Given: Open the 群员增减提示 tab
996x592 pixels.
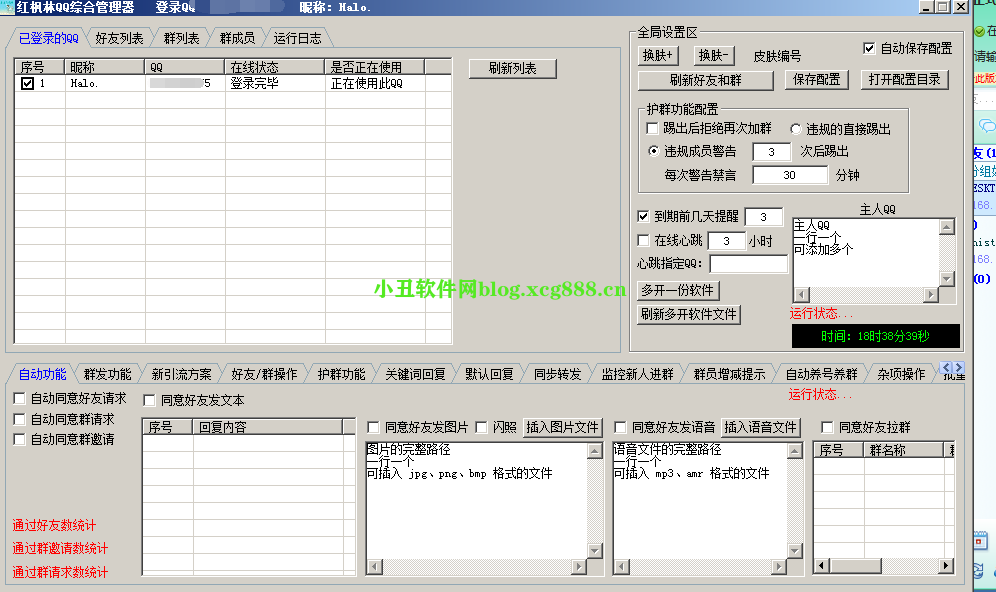Looking at the screenshot, I should point(729,374).
